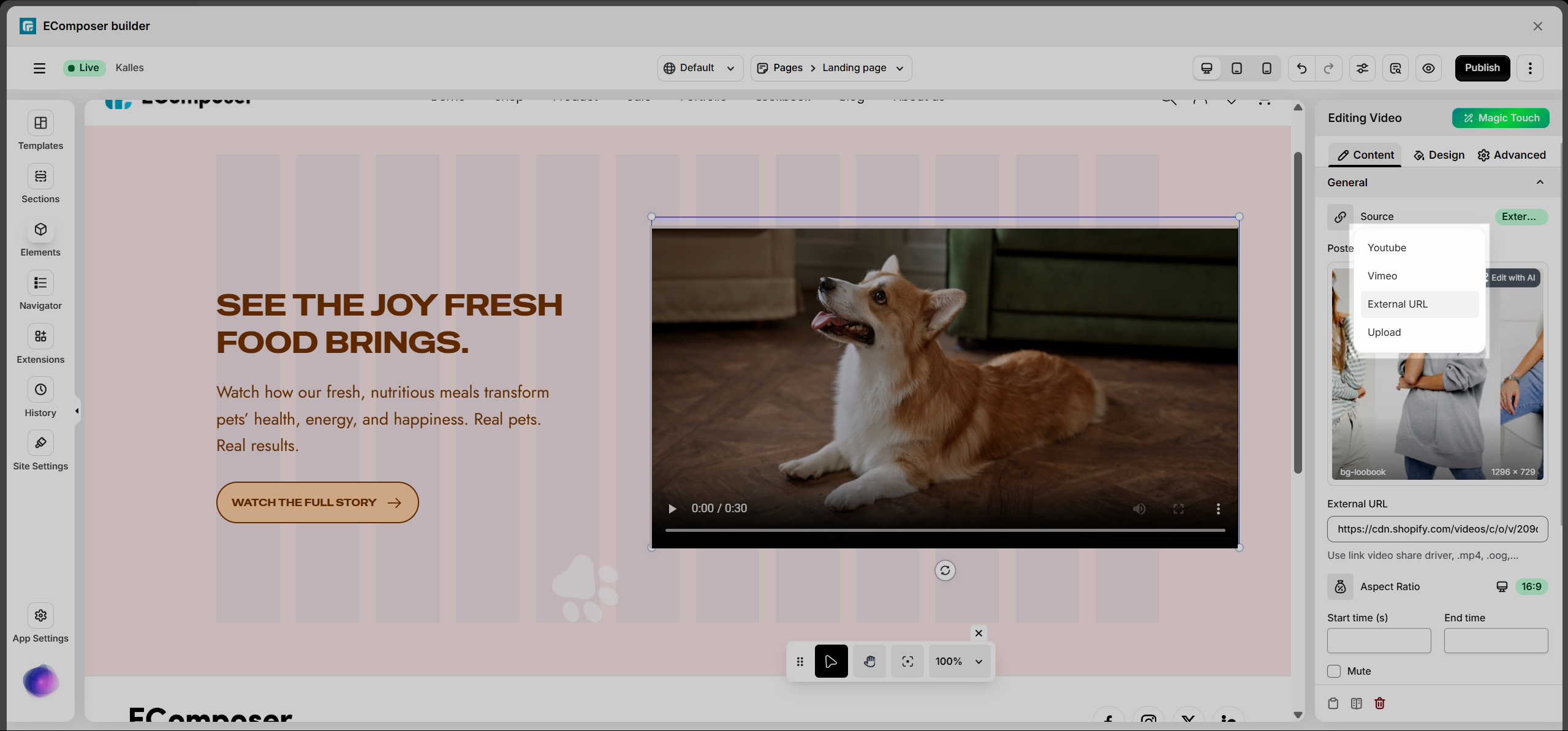The image size is (1568, 731).
Task: Click the Magic Touch button
Action: pos(1500,118)
